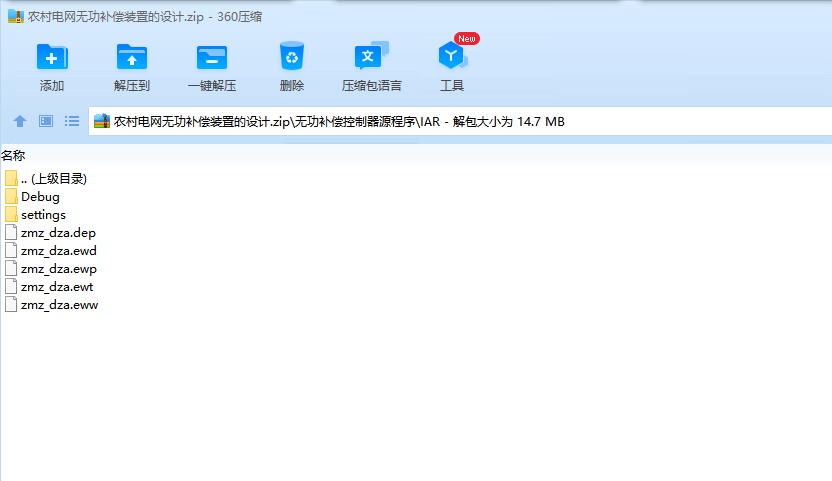Open the 工具 tools icon
This screenshot has width=832, height=481.
pyautogui.click(x=452, y=56)
